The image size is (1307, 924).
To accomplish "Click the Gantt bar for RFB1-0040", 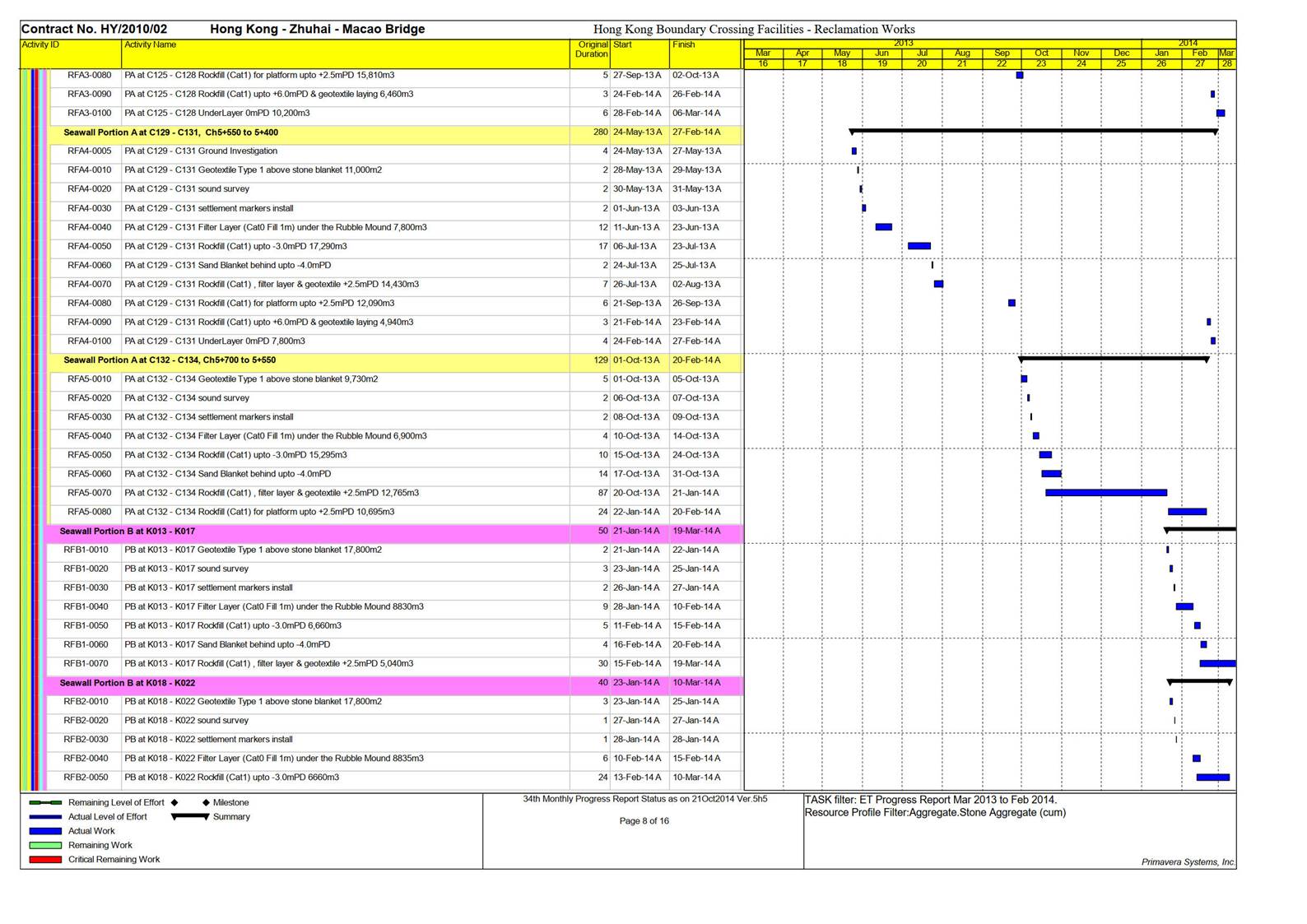I will pyautogui.click(x=1184, y=606).
